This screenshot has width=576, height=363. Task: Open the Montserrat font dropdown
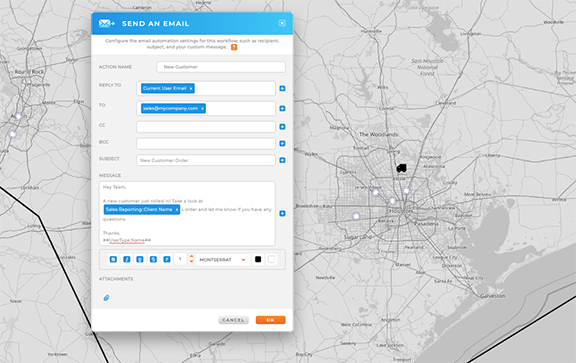223,260
